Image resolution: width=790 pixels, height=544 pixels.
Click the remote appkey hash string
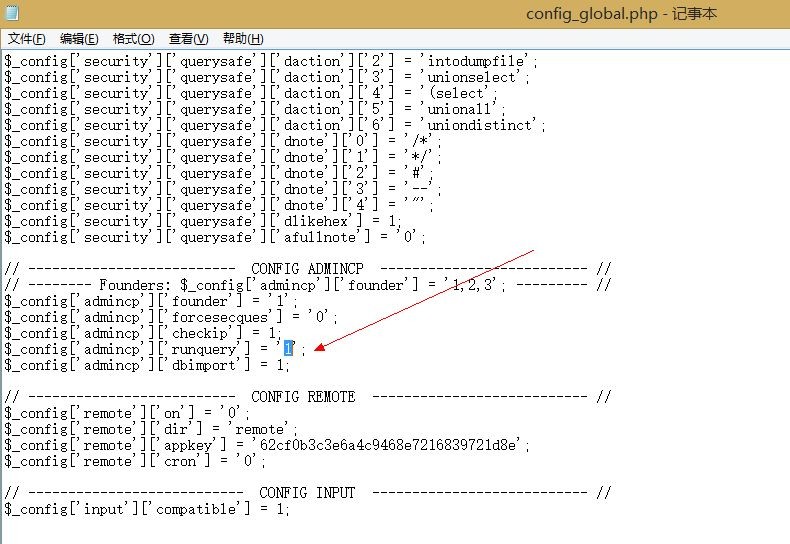pos(388,445)
